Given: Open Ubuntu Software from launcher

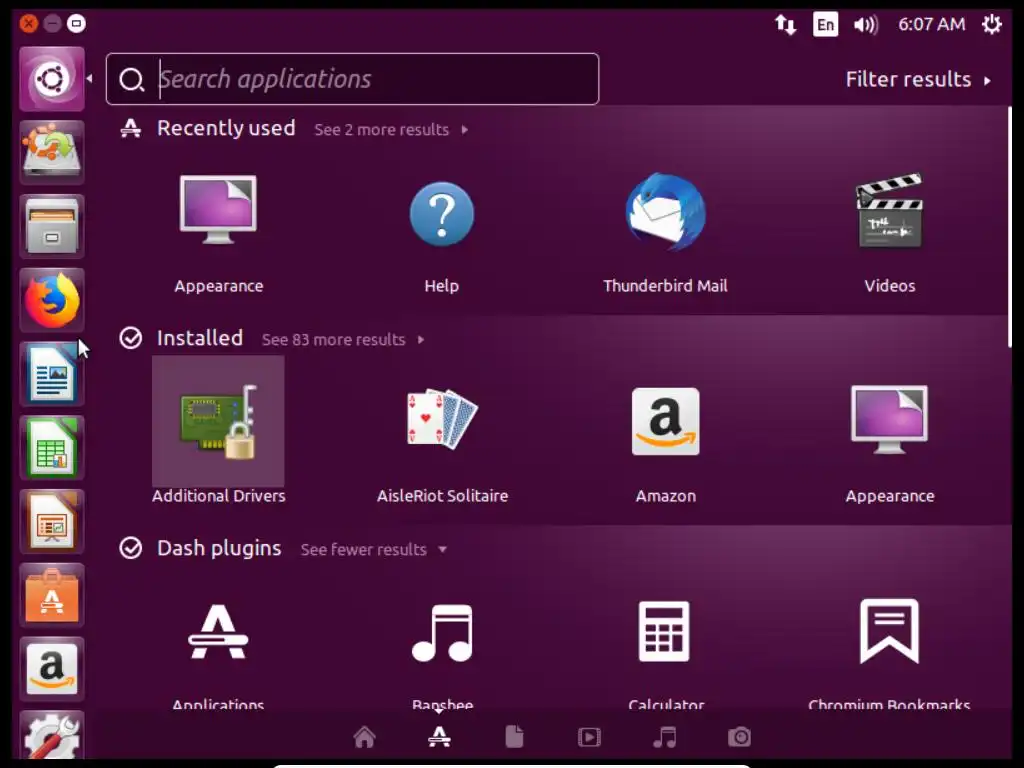Looking at the screenshot, I should 52,596.
